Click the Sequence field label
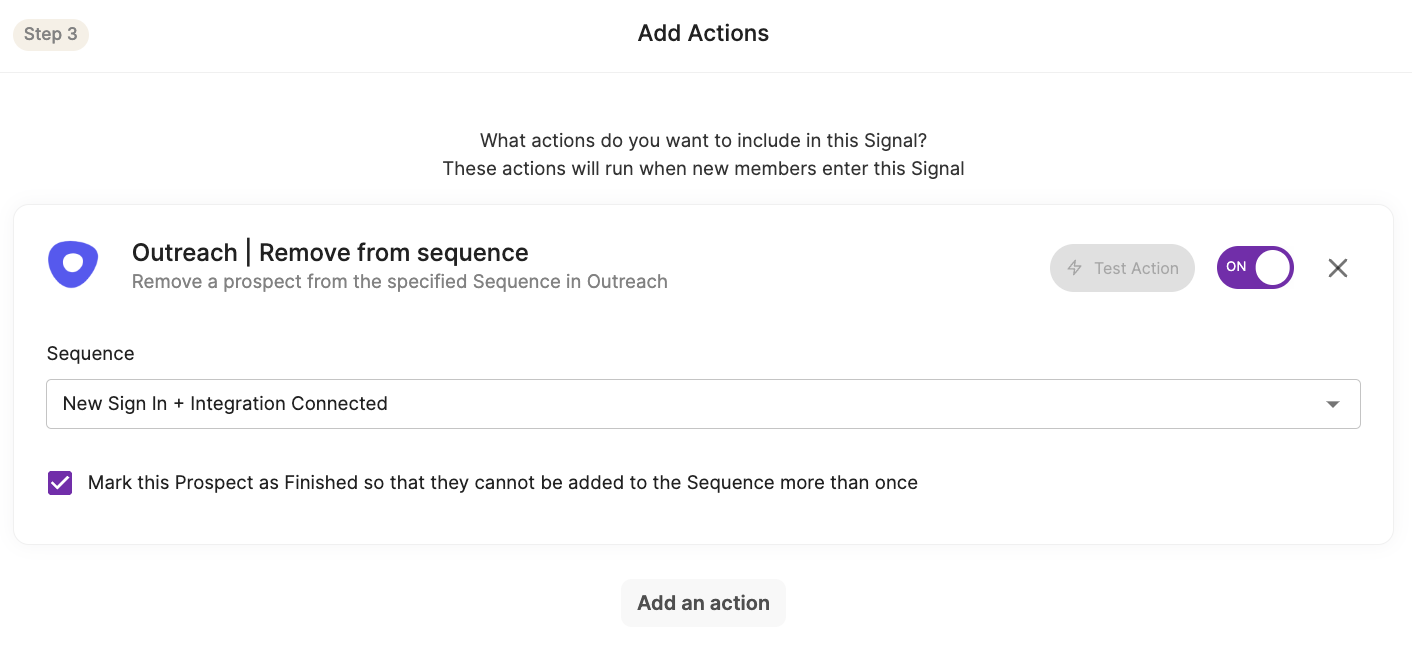The width and height of the screenshot is (1412, 656). (x=90, y=353)
